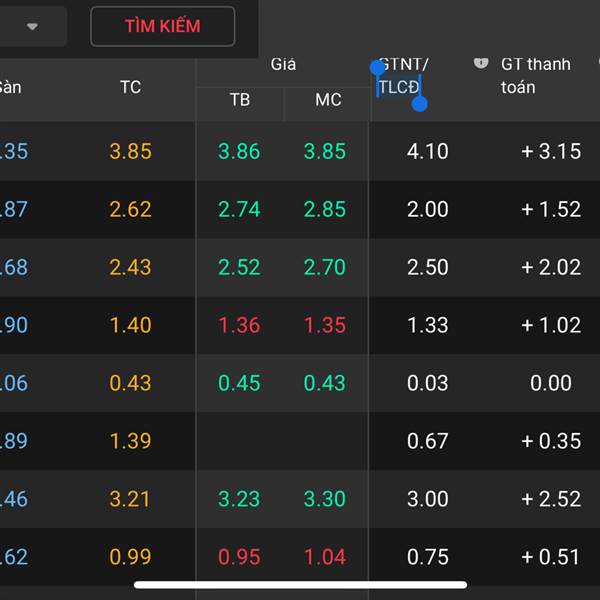Click the TC value 0.99
Viewport: 600px width, 600px height.
(130, 557)
